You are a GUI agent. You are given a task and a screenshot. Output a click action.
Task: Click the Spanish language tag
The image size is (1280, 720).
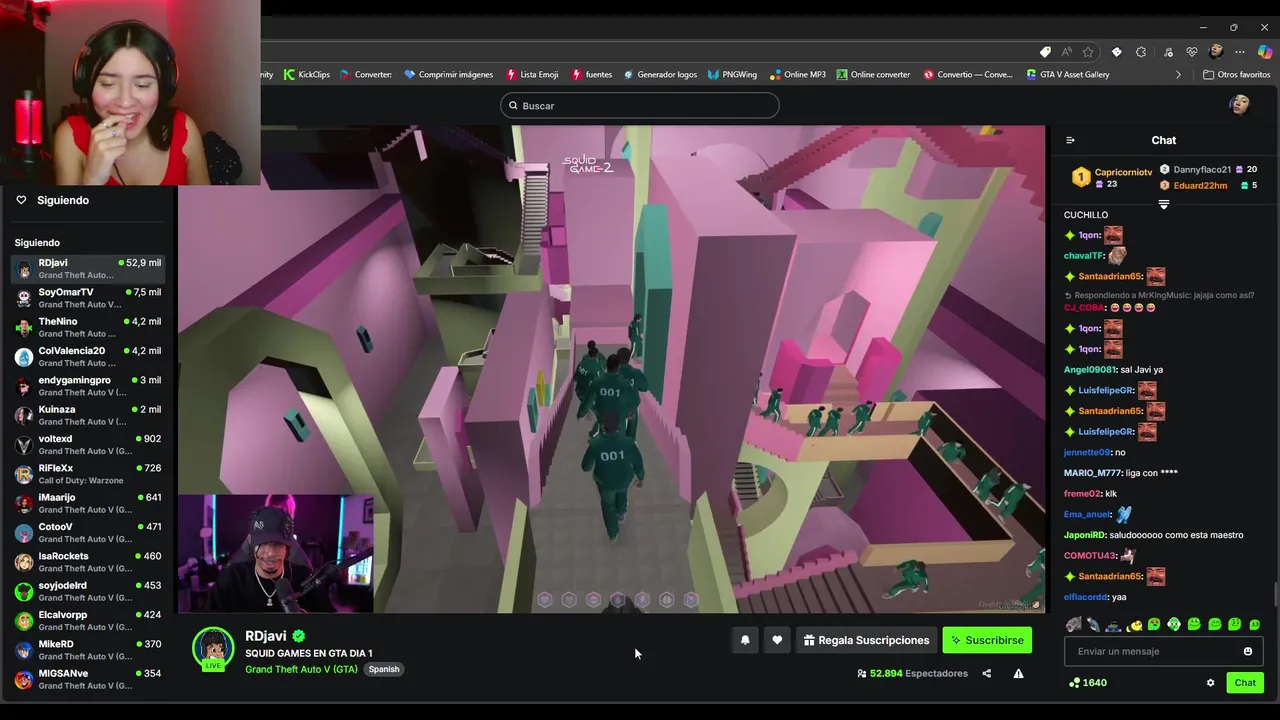coord(383,669)
